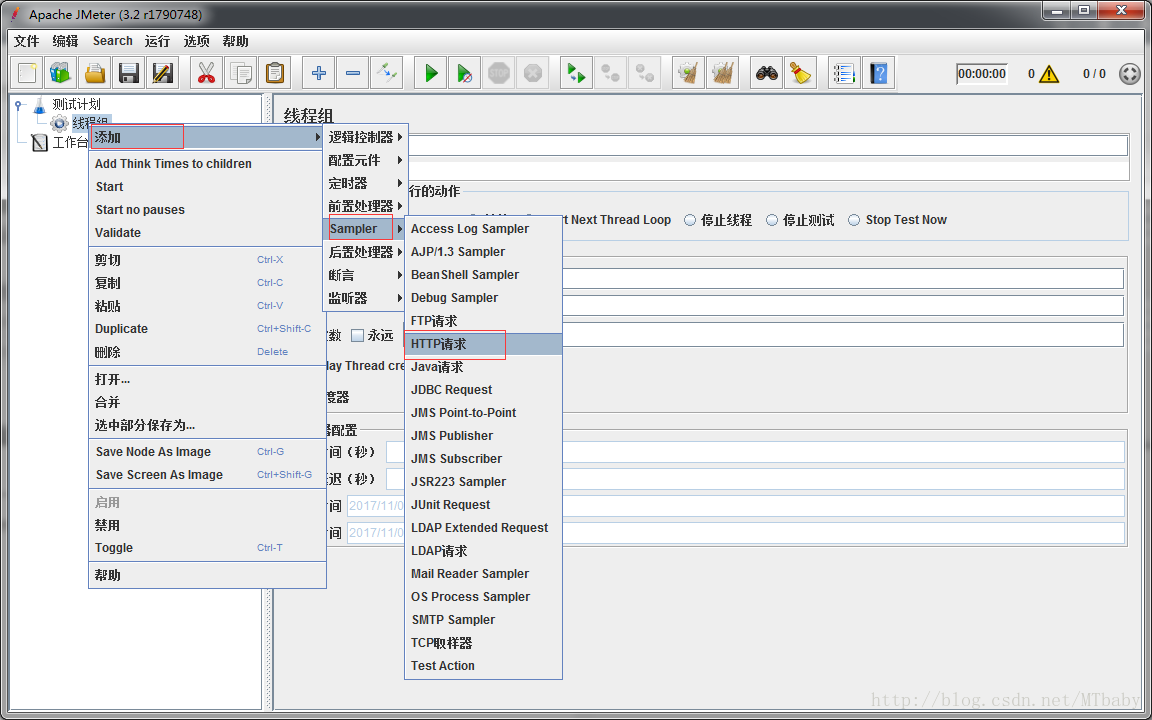Choose 删除 in context menu
Screen dimensions: 1152x720
pos(206,352)
